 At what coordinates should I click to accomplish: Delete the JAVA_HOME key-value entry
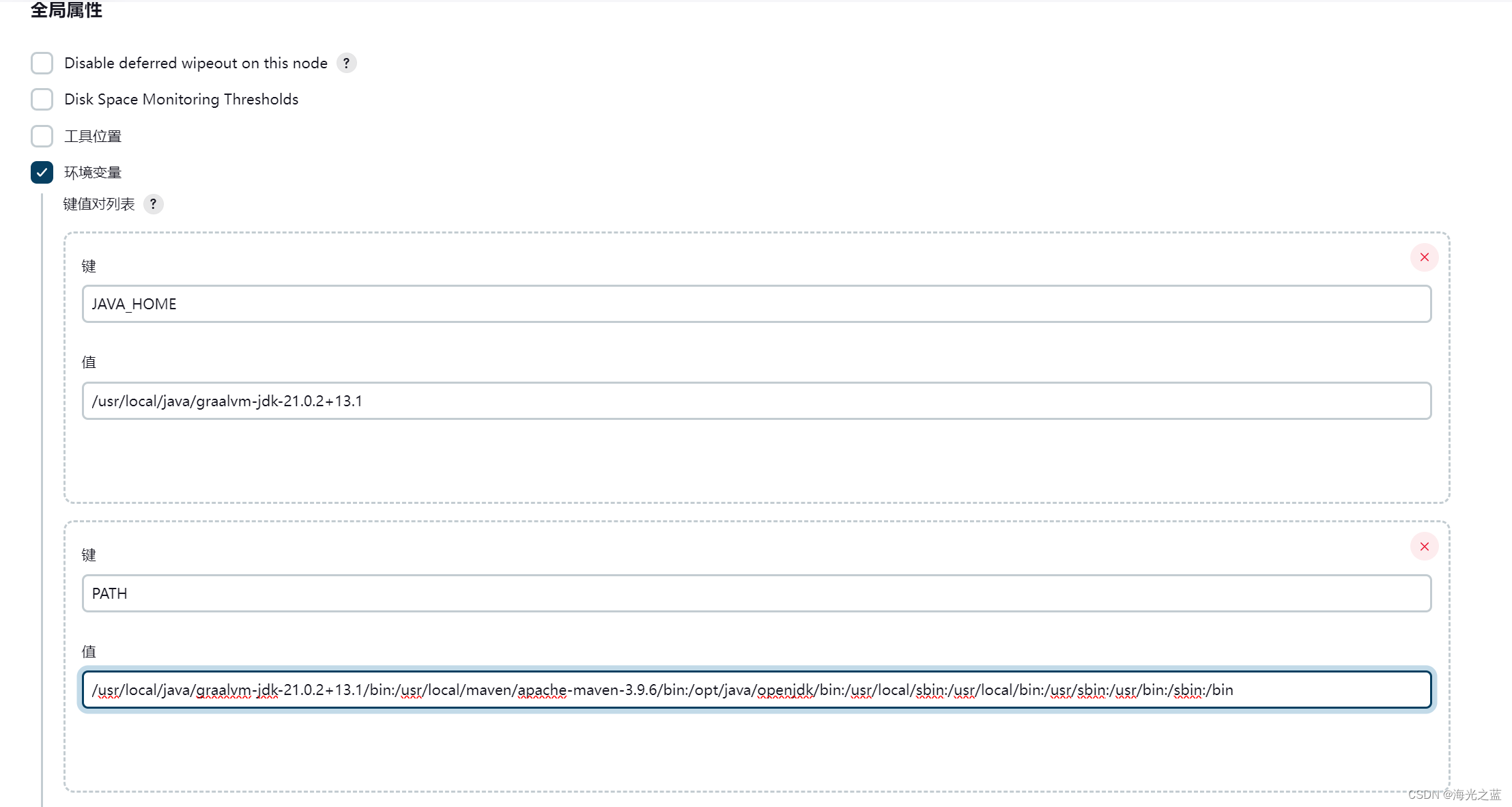1424,257
